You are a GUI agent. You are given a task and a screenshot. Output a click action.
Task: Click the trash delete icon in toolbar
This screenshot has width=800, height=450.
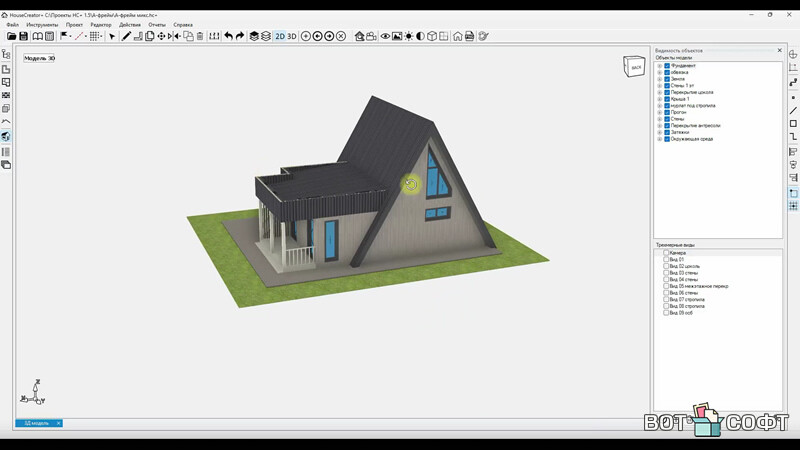200,36
